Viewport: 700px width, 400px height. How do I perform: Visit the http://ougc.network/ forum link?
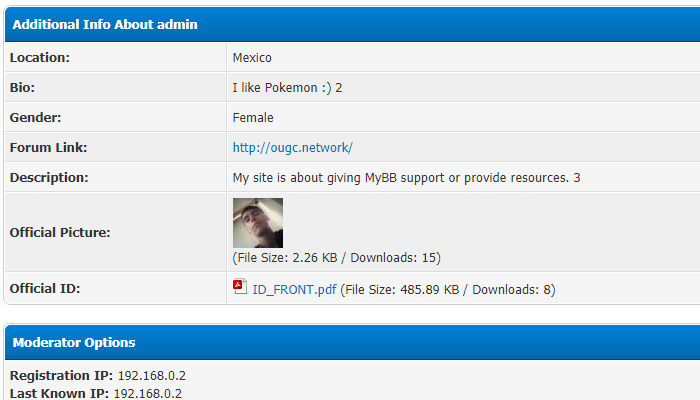292,147
